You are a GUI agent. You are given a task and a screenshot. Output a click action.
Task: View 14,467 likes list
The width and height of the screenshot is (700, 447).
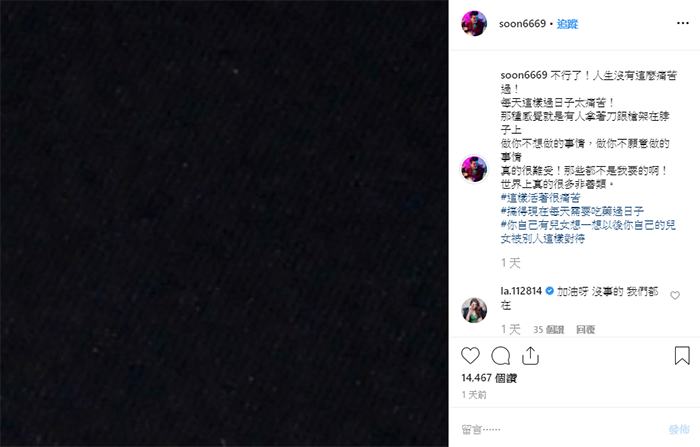pos(489,378)
